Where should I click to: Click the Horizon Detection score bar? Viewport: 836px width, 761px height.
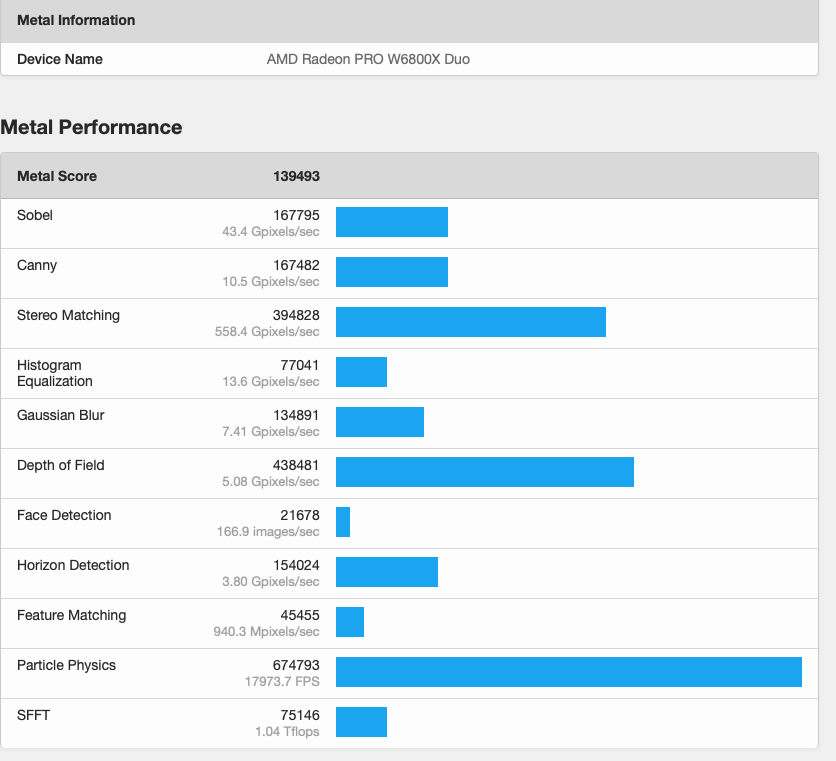(x=387, y=573)
